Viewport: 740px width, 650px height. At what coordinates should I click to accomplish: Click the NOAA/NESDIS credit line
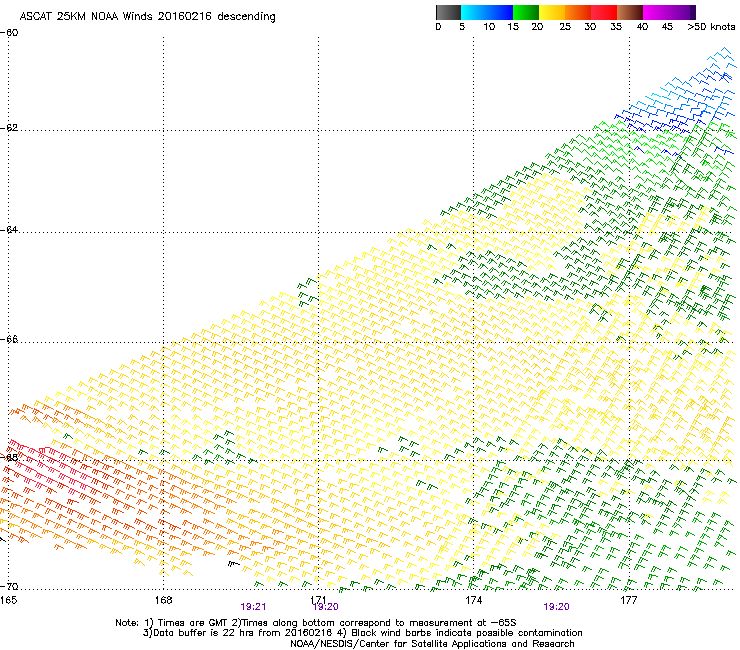432,644
